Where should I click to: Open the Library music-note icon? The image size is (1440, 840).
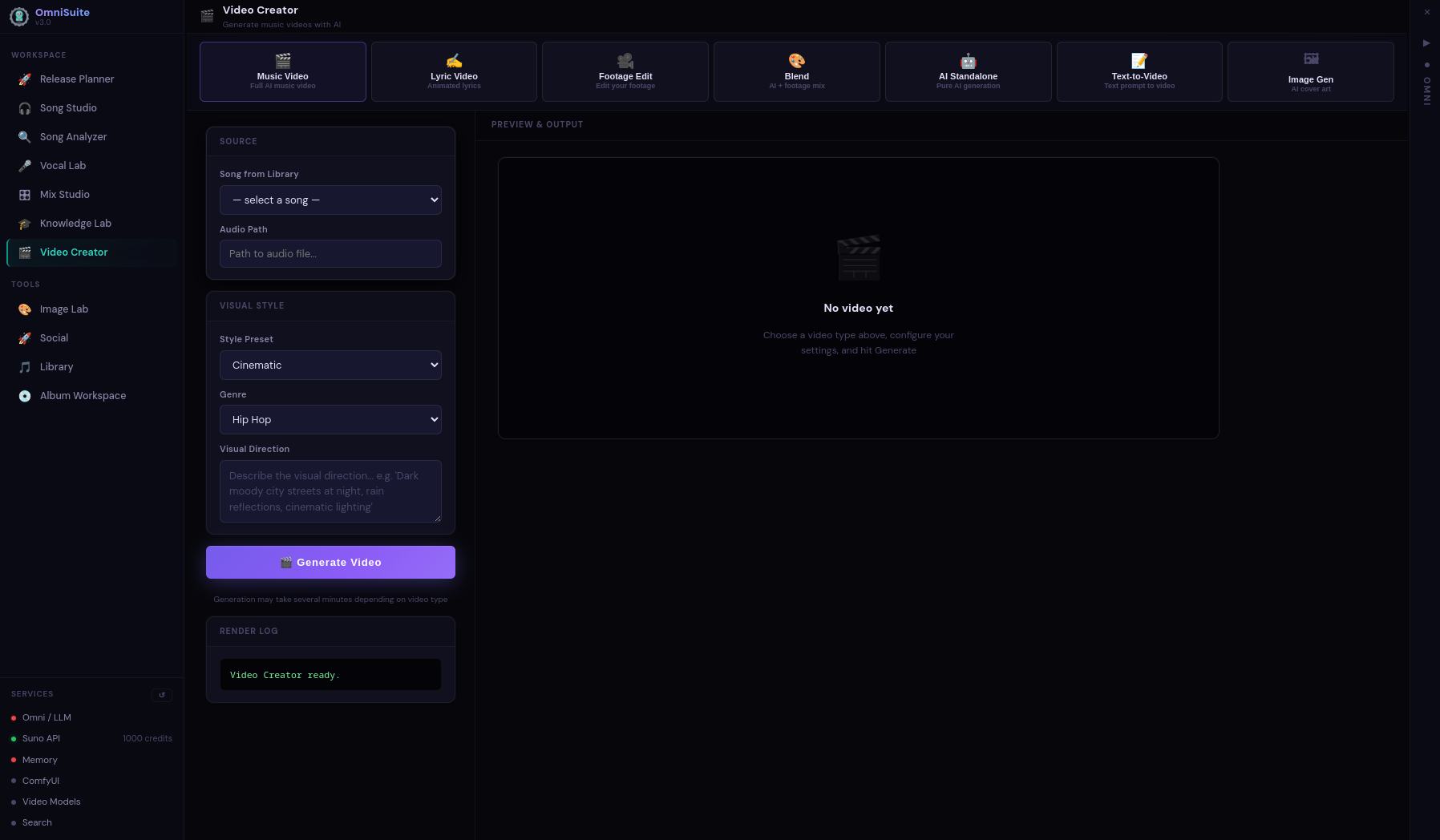coord(25,366)
